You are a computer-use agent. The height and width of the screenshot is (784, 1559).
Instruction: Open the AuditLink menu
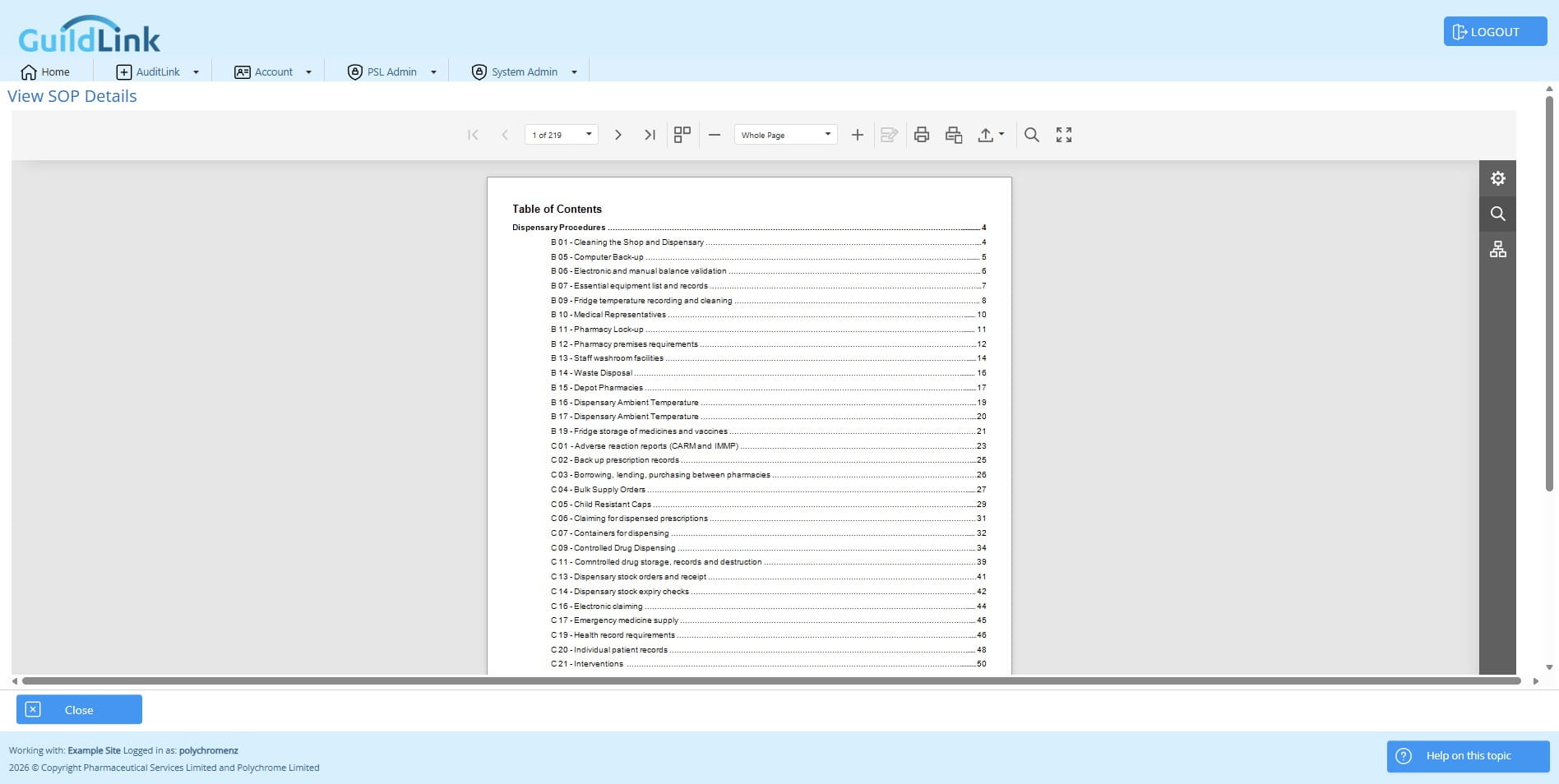point(149,72)
